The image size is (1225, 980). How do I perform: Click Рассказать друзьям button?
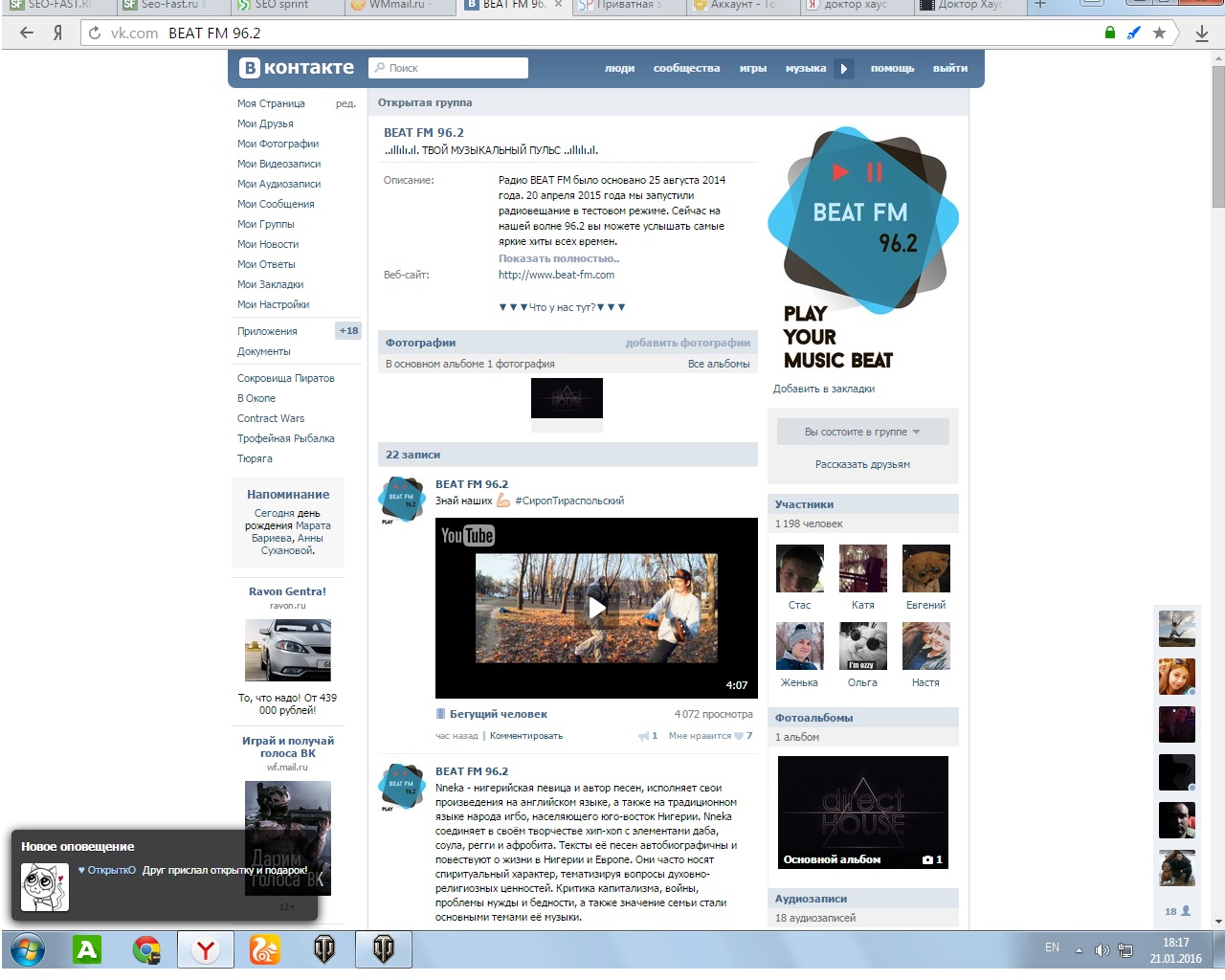pyautogui.click(x=862, y=464)
